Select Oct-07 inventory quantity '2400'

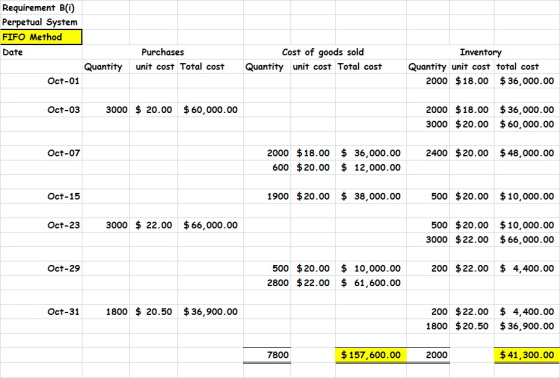(428, 153)
